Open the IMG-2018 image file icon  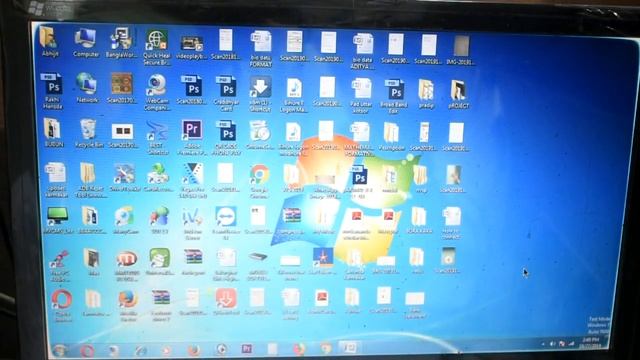click(x=460, y=50)
